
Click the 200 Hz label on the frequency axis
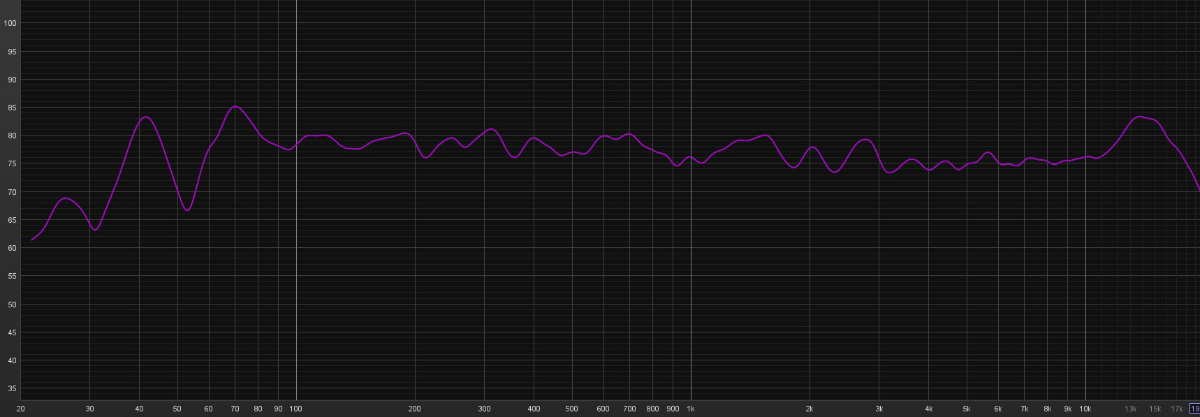pos(414,409)
